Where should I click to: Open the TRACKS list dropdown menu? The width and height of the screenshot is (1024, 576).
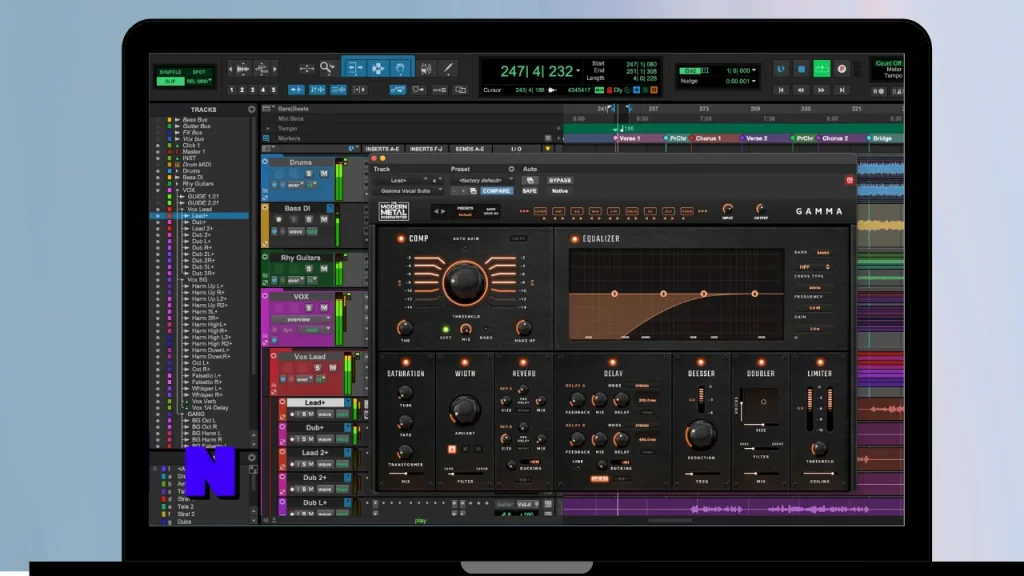tap(251, 110)
